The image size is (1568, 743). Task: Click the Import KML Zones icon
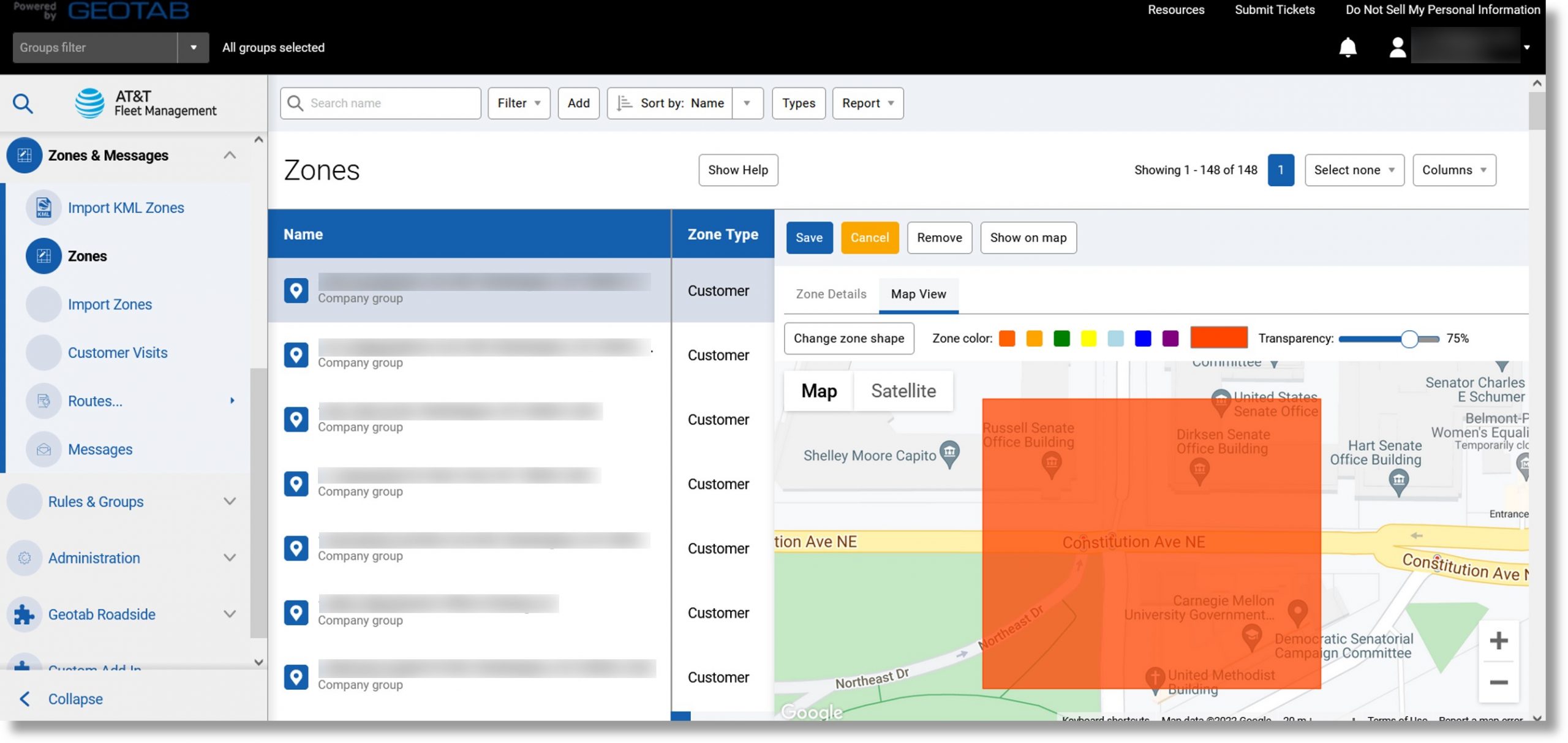pyautogui.click(x=43, y=208)
